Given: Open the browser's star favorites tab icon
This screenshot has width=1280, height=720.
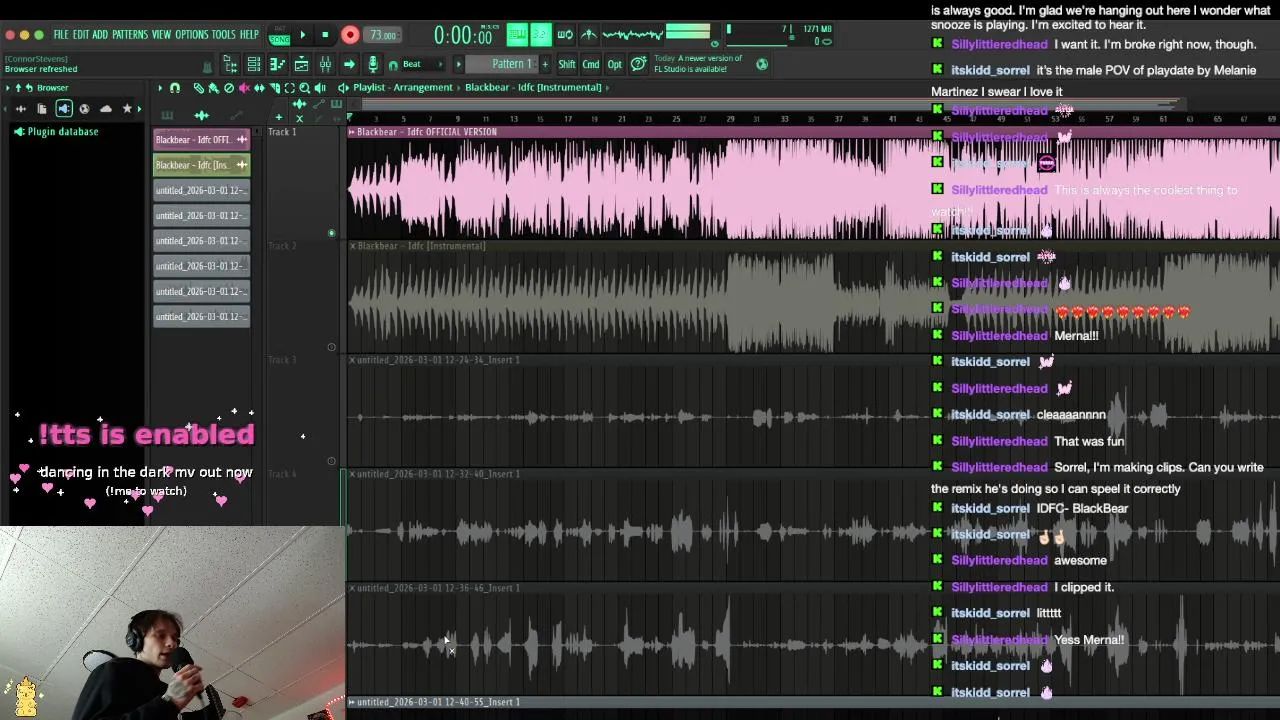Looking at the screenshot, I should pyautogui.click(x=127, y=109).
